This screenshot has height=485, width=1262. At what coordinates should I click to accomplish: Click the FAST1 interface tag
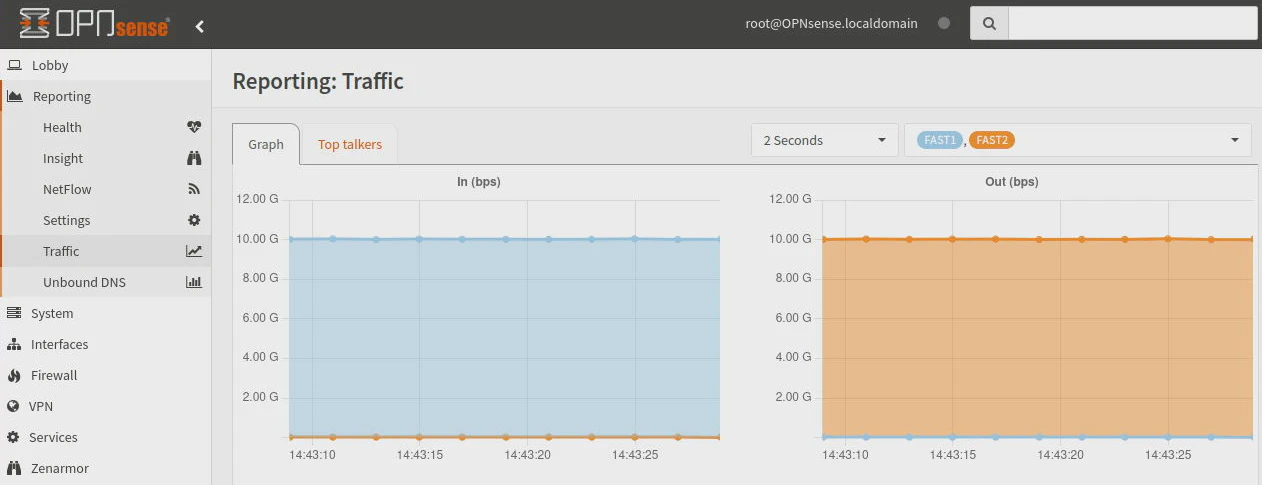941,140
